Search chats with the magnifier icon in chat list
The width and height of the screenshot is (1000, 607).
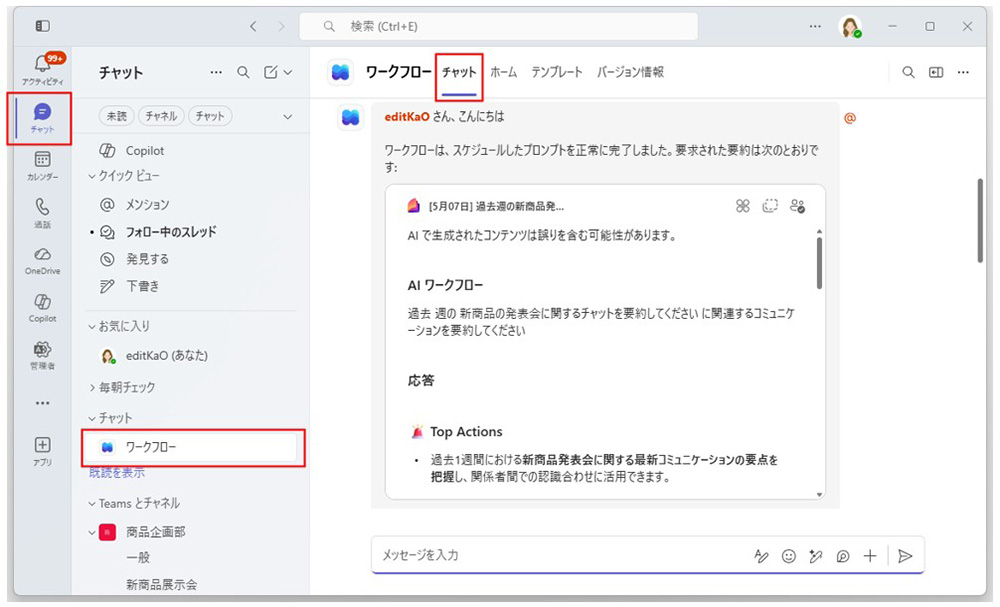point(243,73)
